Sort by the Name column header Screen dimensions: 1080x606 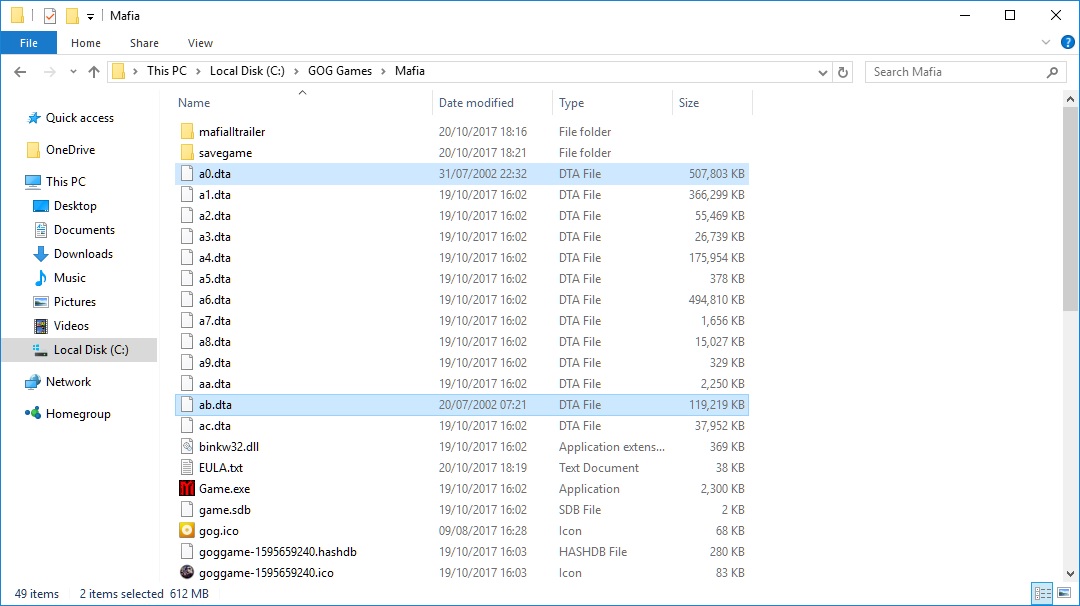tap(194, 103)
